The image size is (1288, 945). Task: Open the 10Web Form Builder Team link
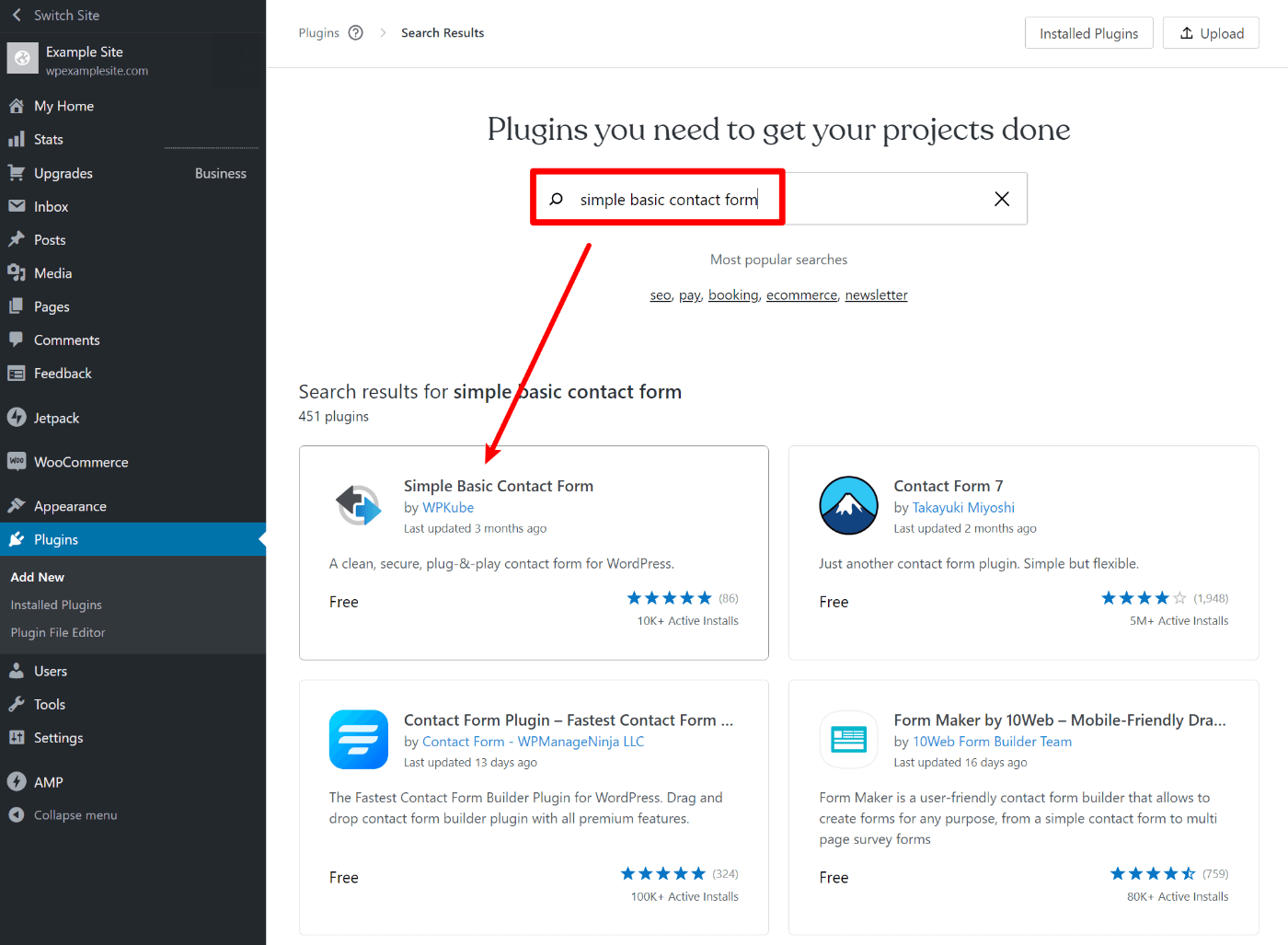(992, 741)
